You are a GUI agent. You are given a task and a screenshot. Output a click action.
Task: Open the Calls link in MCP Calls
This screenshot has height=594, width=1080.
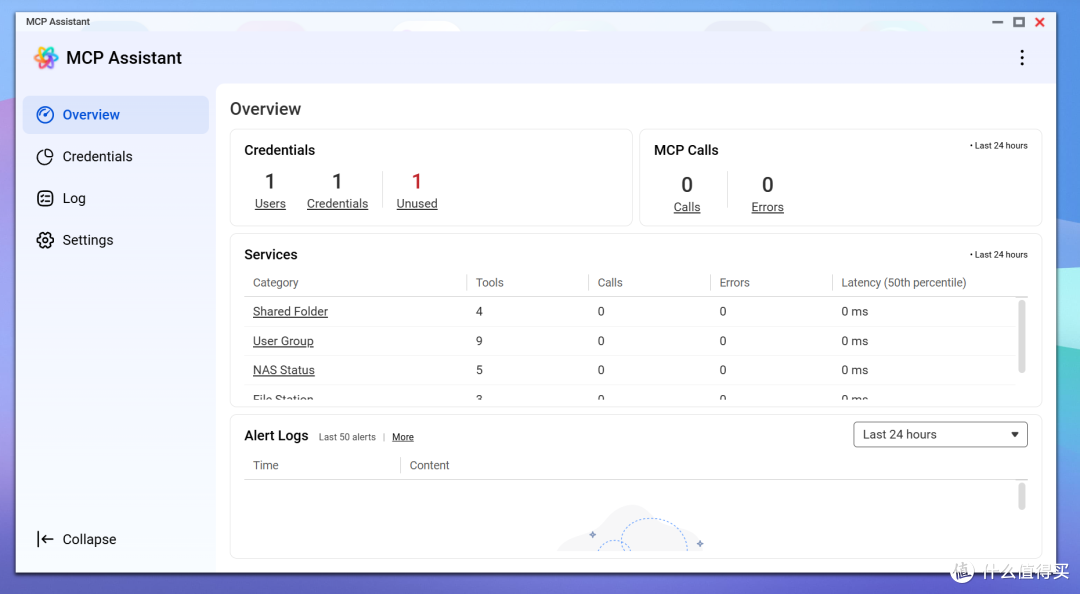tap(687, 207)
